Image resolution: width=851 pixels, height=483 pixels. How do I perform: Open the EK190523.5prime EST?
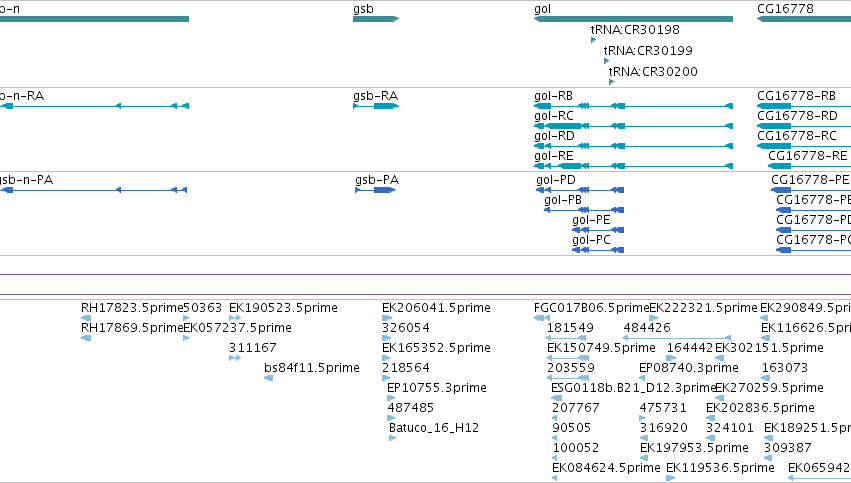point(283,308)
